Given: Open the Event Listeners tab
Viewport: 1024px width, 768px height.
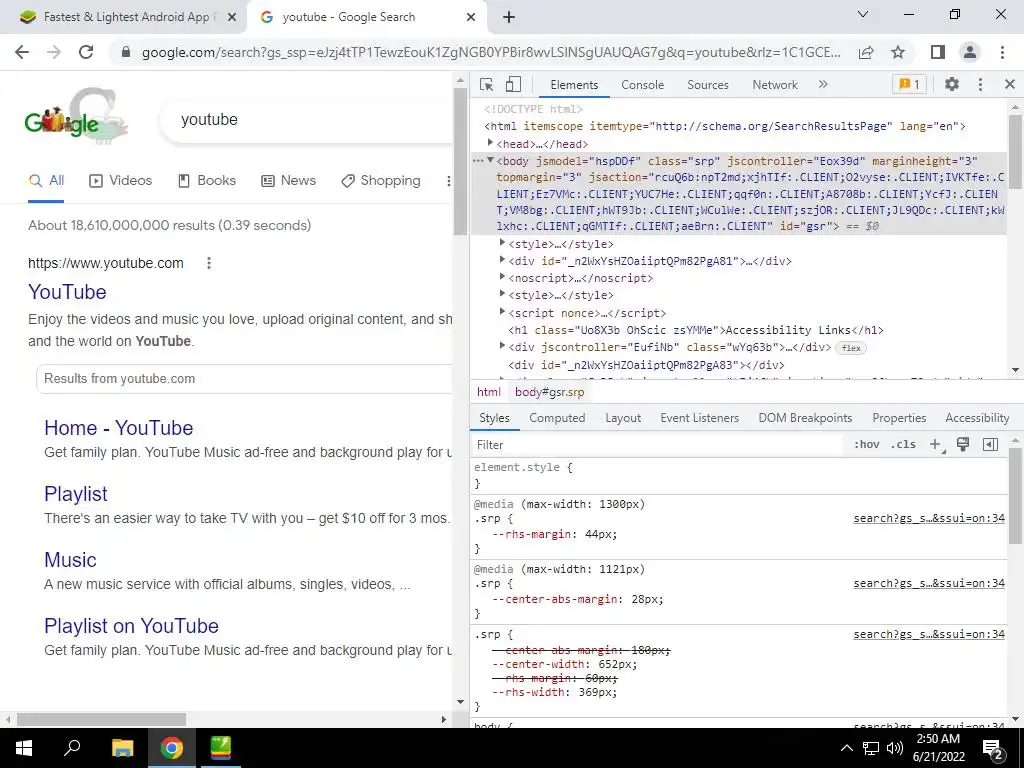Looking at the screenshot, I should pos(699,418).
